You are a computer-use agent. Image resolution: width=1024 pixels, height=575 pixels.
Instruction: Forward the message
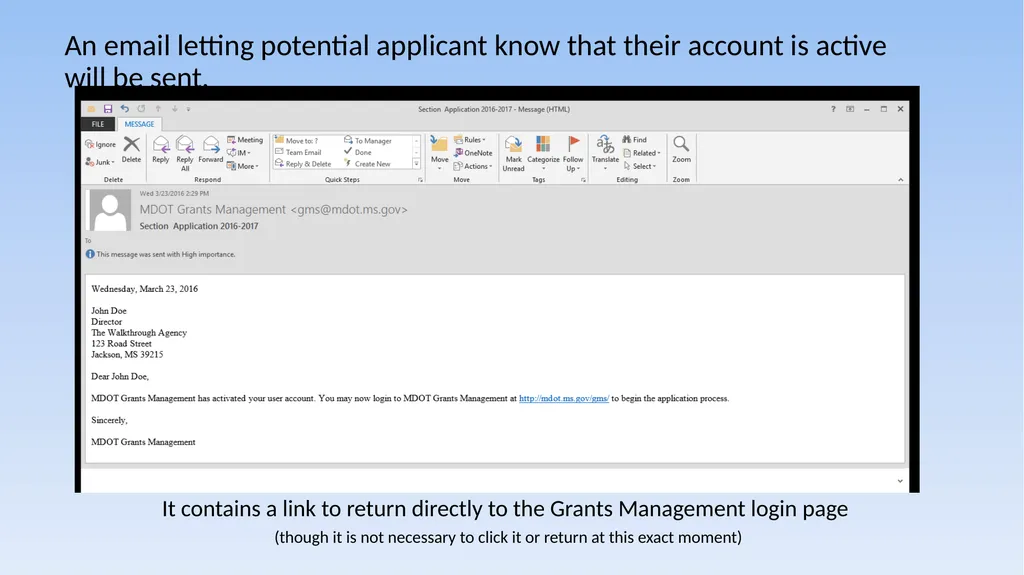(x=210, y=150)
